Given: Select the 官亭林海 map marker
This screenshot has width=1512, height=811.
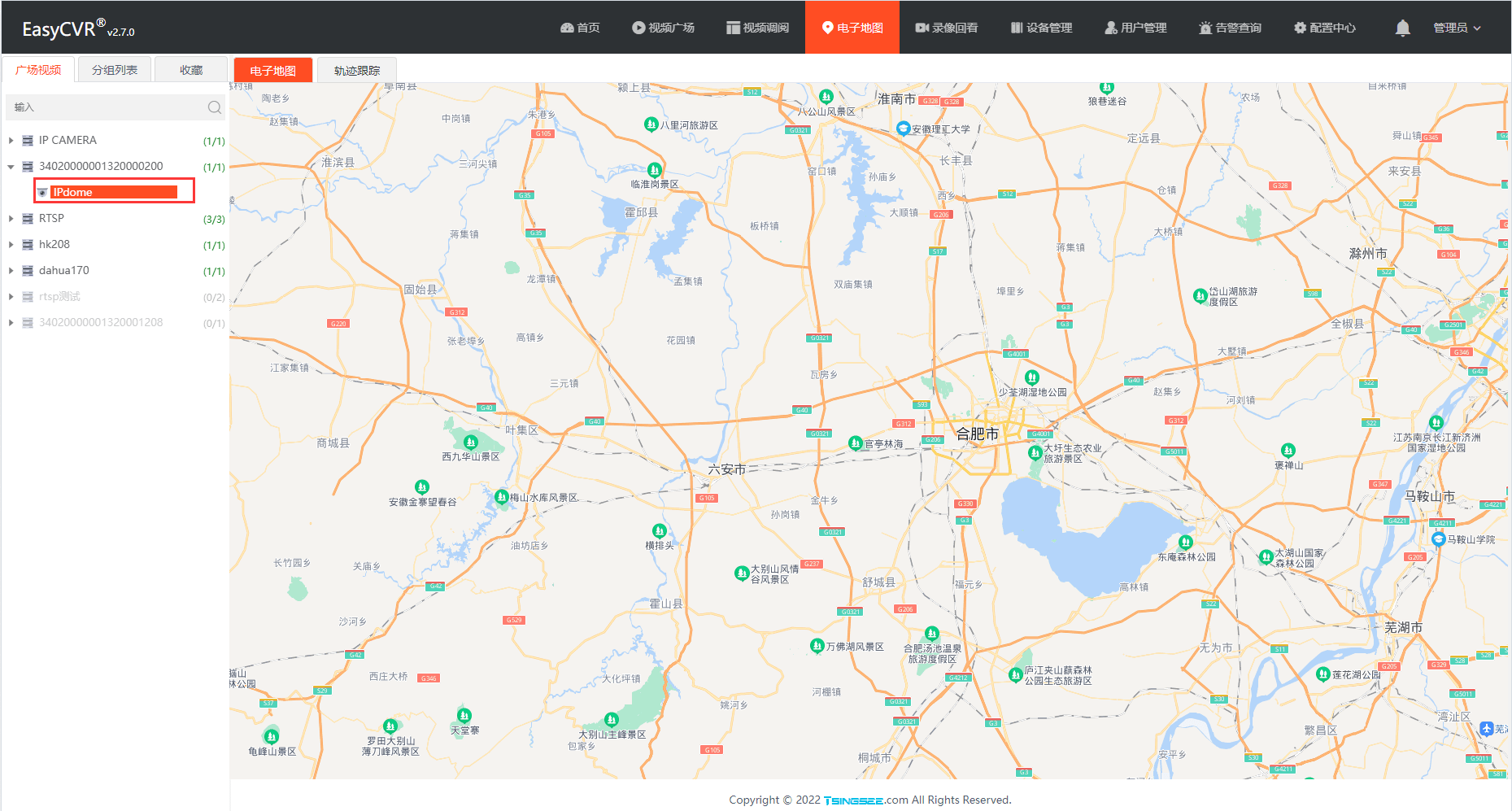Looking at the screenshot, I should [x=855, y=443].
